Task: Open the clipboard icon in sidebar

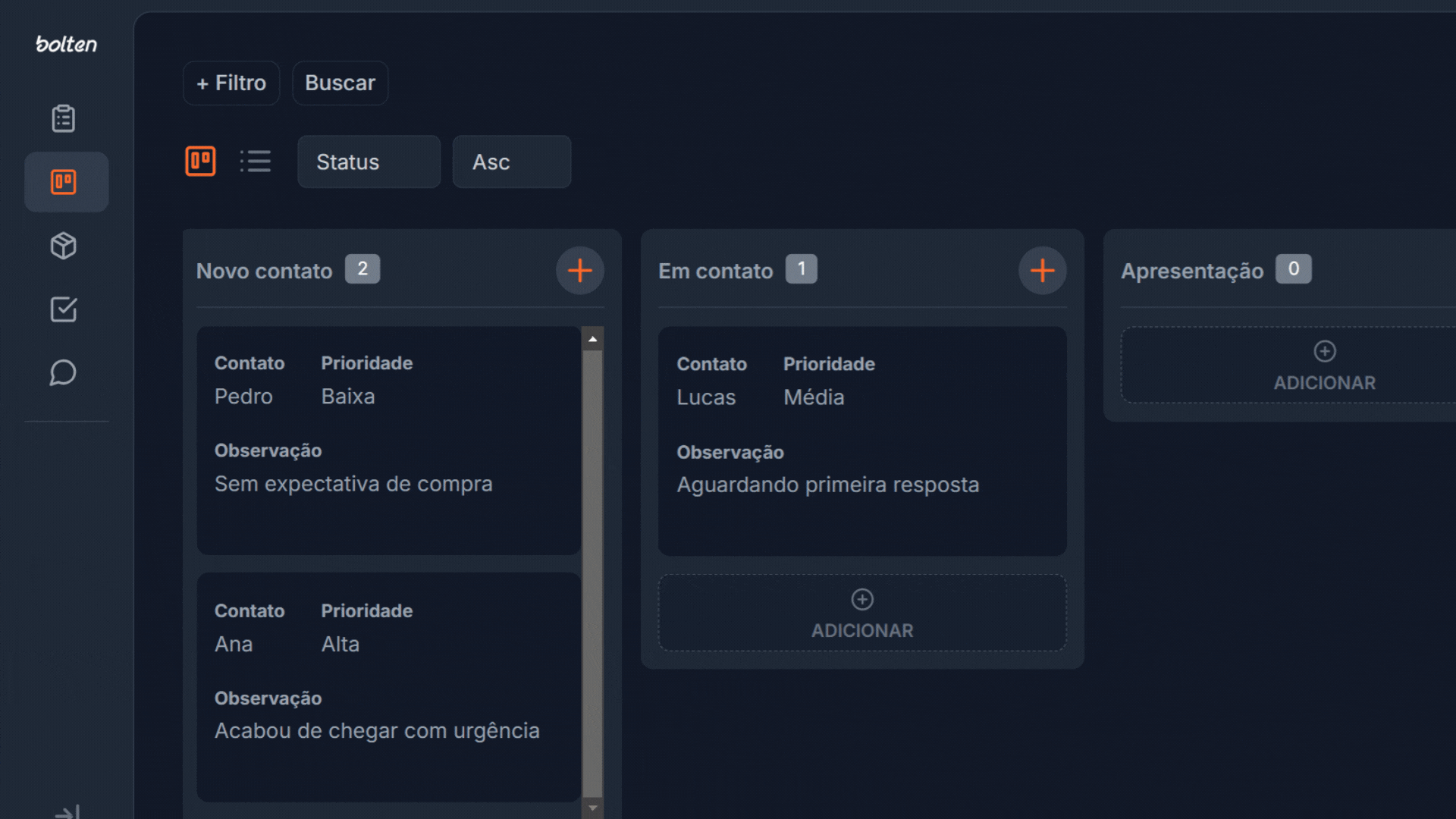Action: [64, 118]
